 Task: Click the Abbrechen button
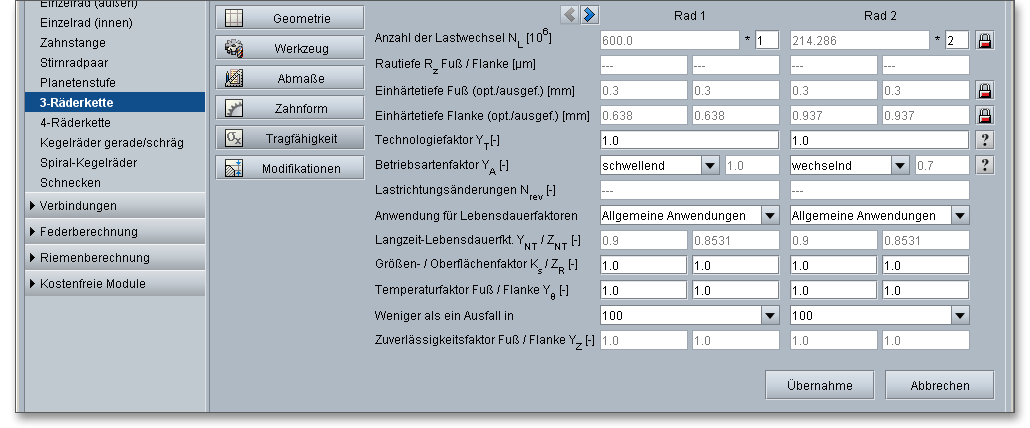click(940, 385)
